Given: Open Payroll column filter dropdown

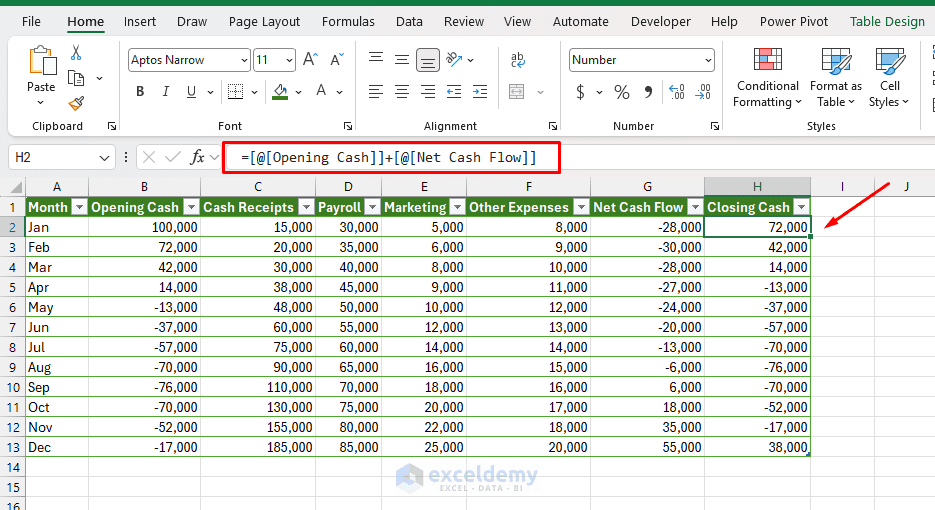Looking at the screenshot, I should pos(373,207).
